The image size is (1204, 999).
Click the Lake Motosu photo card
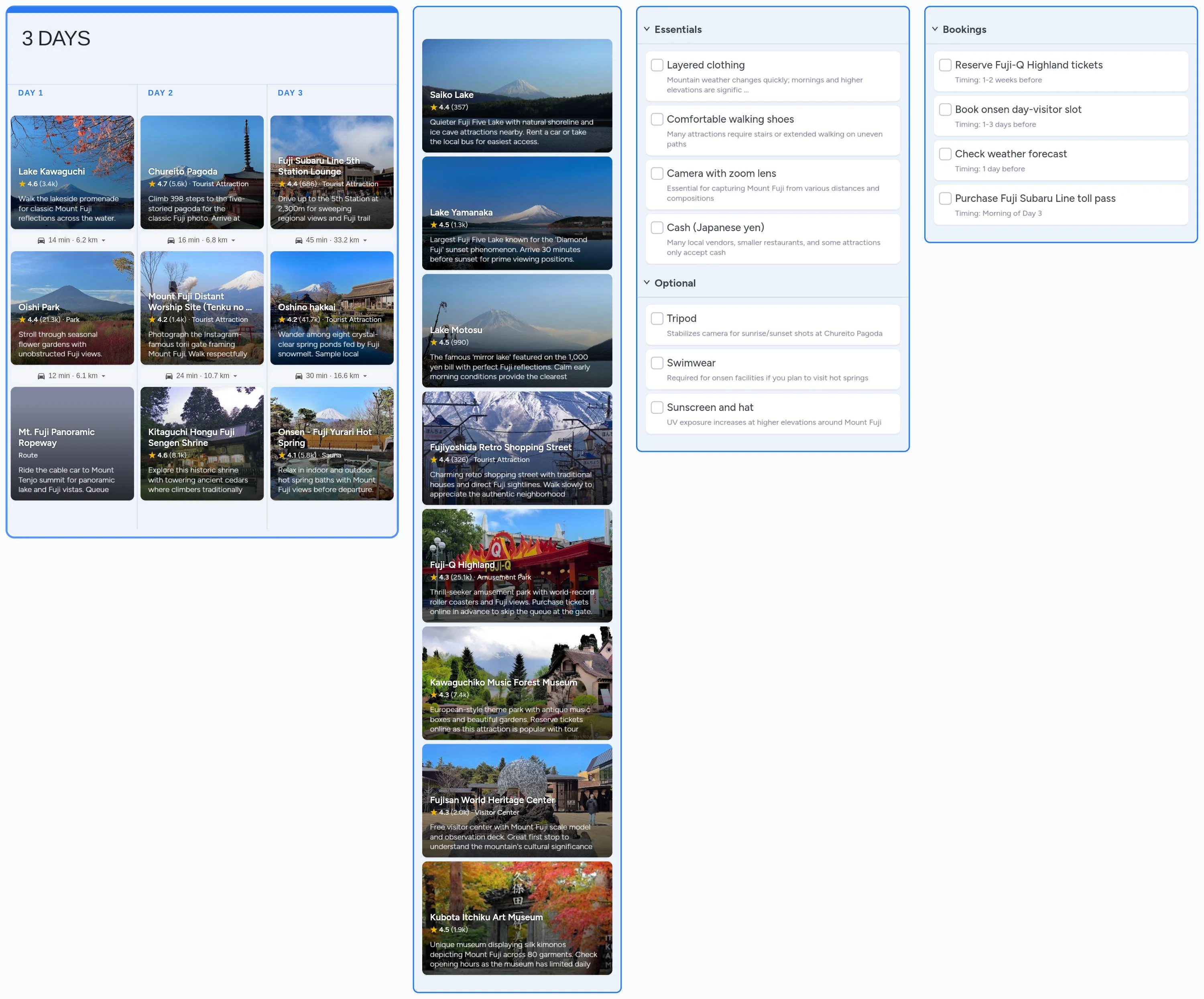(517, 330)
